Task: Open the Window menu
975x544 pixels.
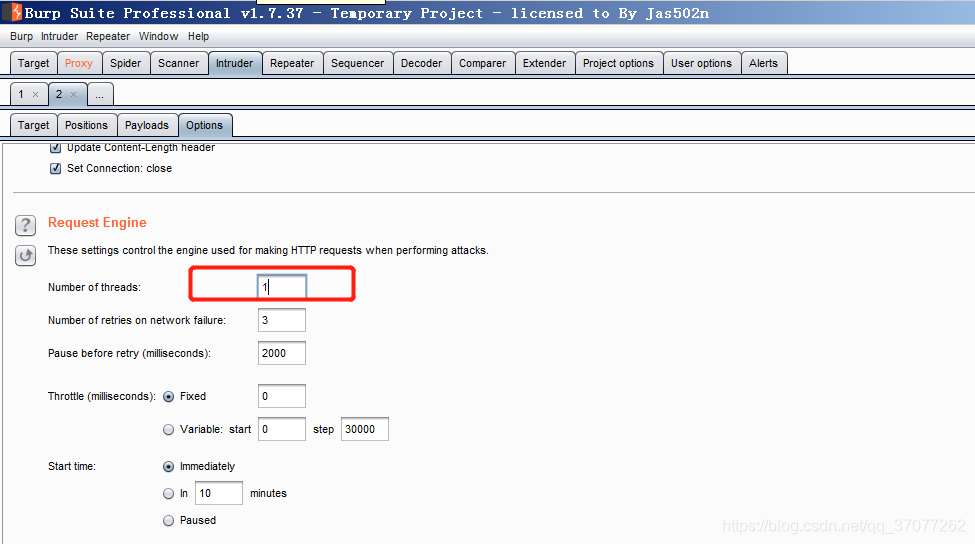Action: point(159,36)
